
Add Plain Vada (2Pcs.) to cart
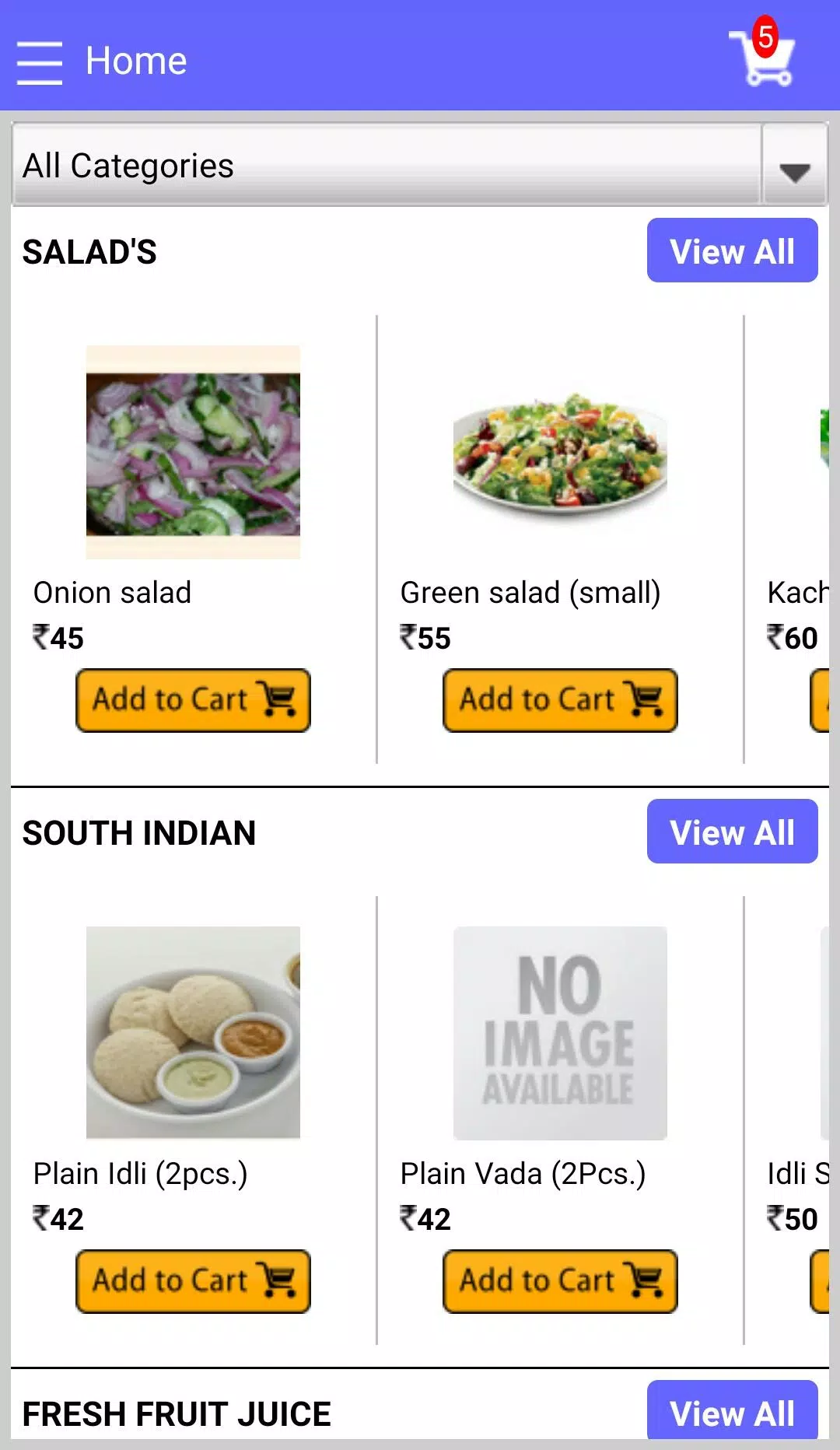[560, 1281]
